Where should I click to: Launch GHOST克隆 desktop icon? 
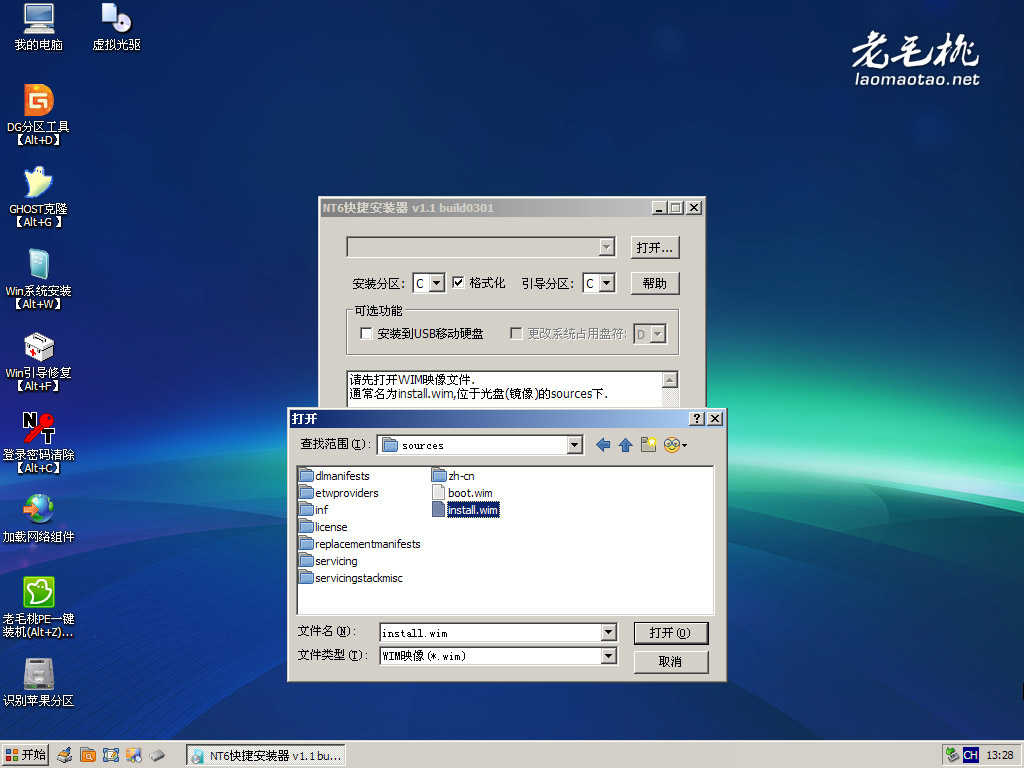pos(39,197)
